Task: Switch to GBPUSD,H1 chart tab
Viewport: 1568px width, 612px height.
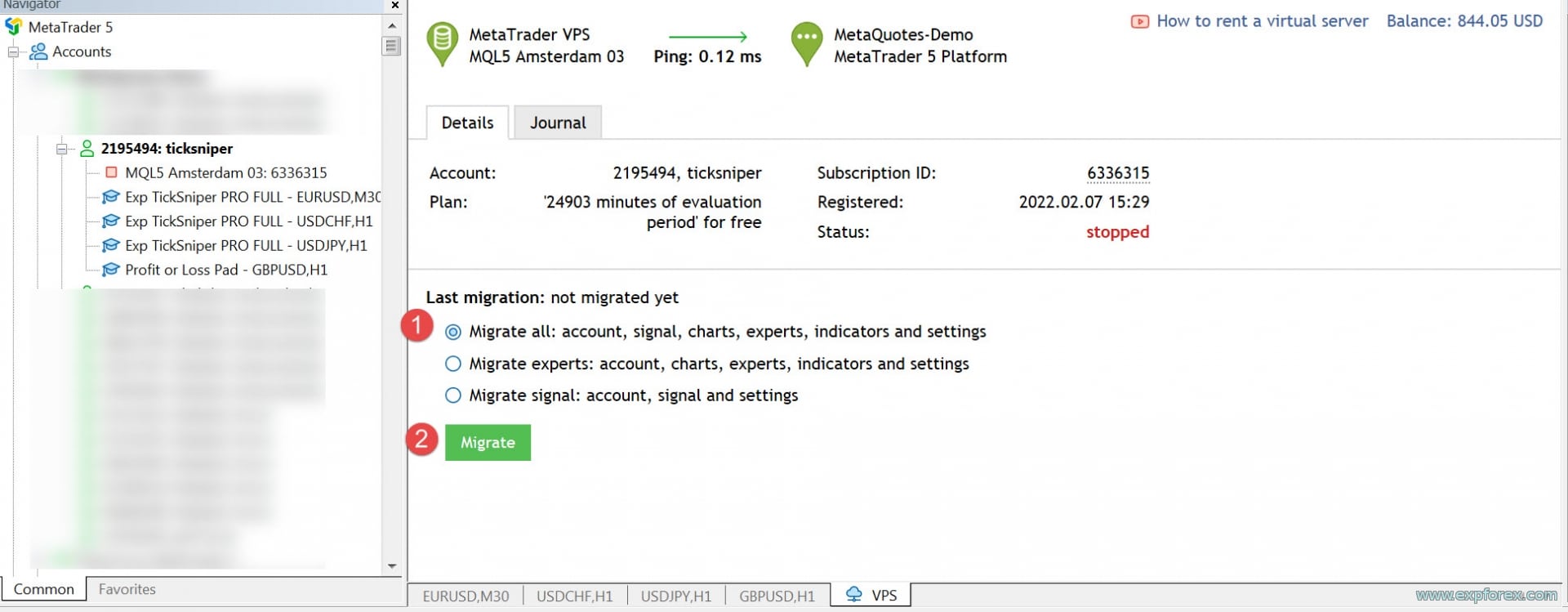Action: [x=777, y=596]
